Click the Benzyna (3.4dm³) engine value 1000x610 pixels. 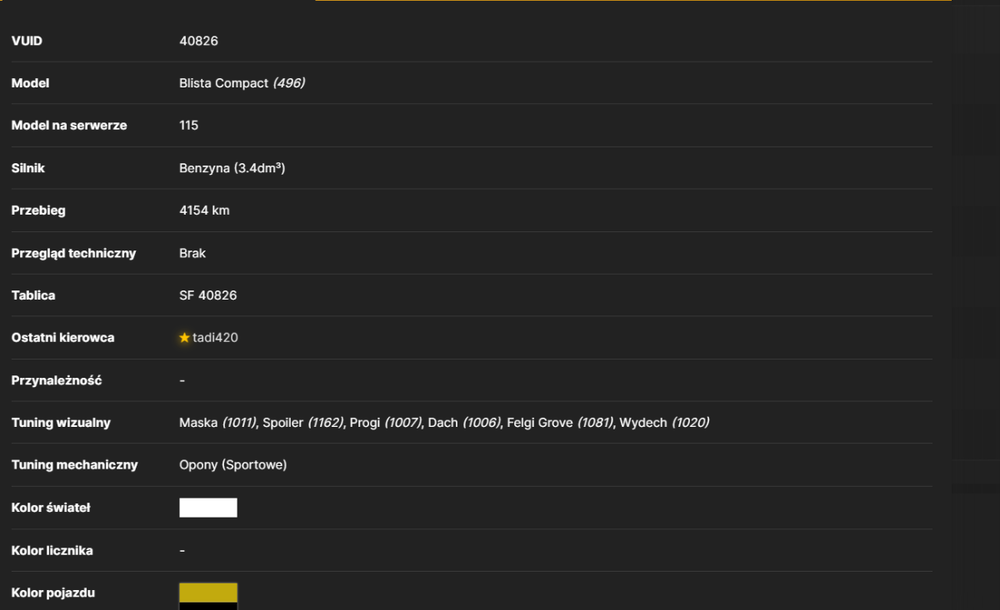(232, 168)
